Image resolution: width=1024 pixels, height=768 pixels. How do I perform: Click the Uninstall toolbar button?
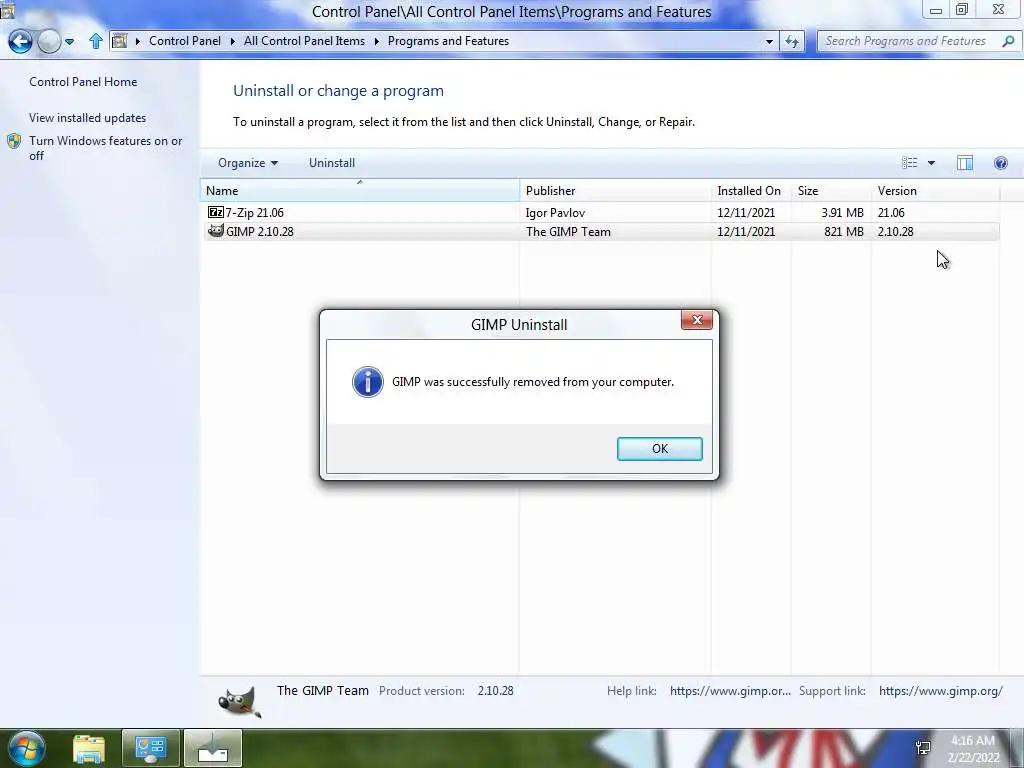pos(332,163)
